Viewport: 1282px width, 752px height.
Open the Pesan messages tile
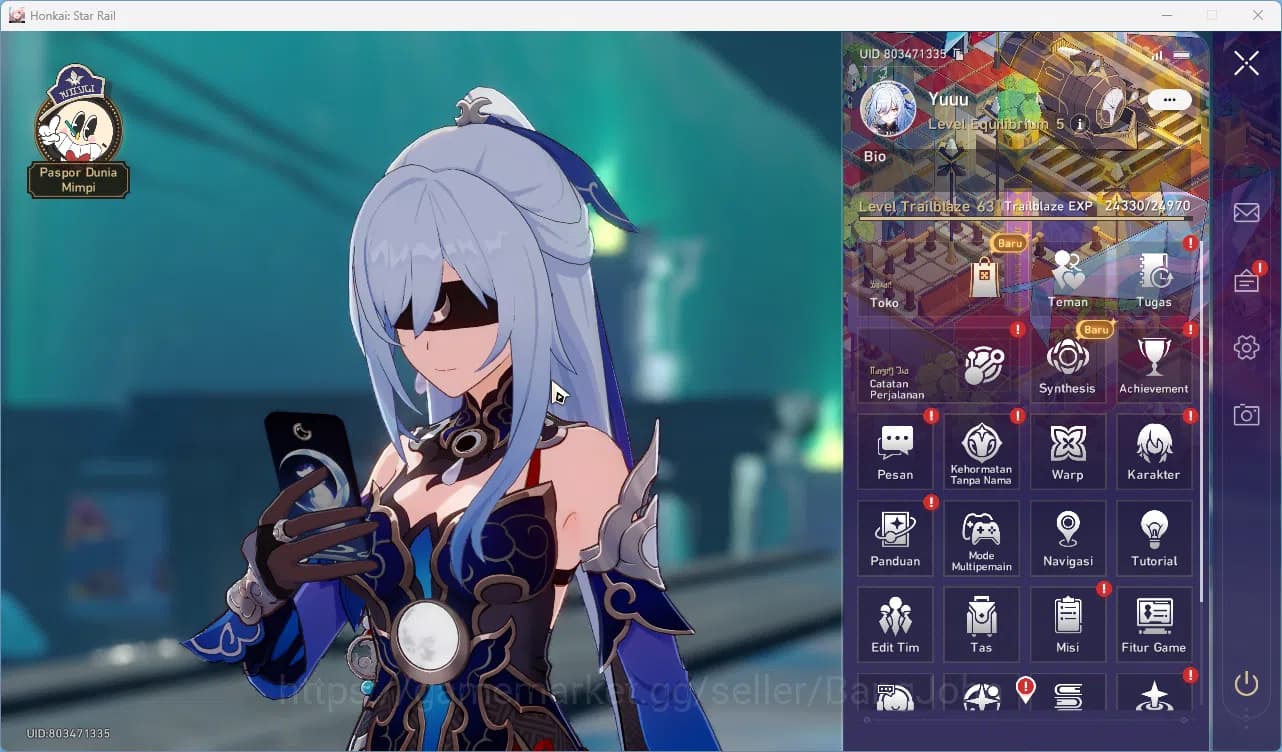point(895,451)
